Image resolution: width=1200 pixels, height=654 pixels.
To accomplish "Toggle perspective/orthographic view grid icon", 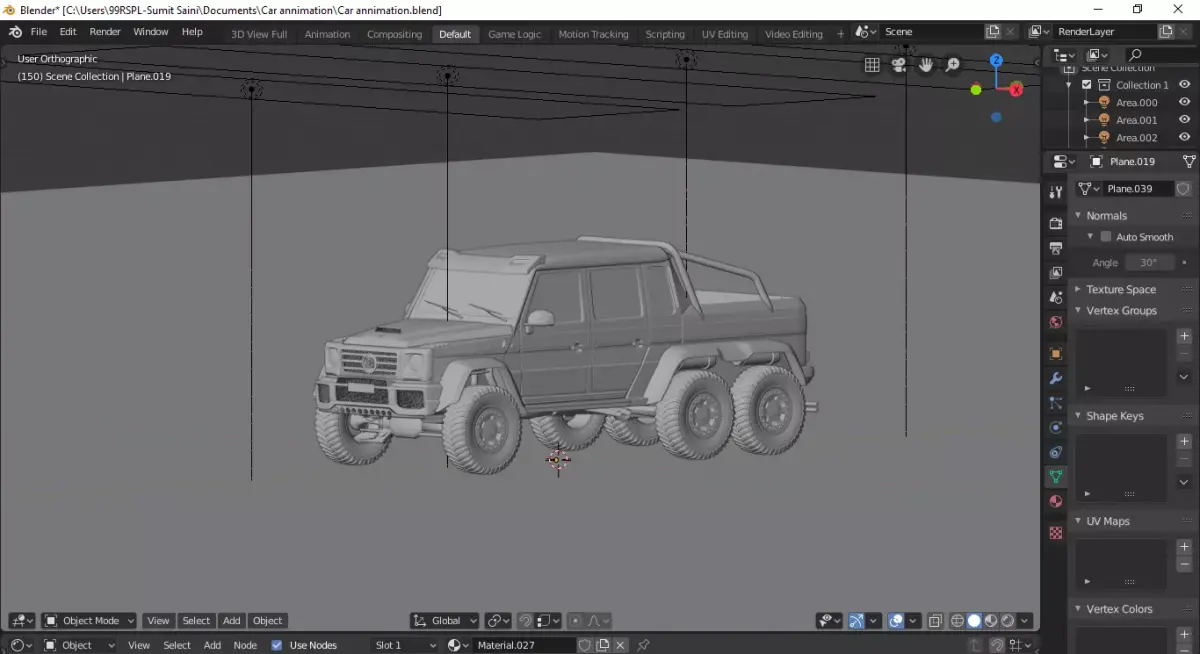I will [872, 65].
